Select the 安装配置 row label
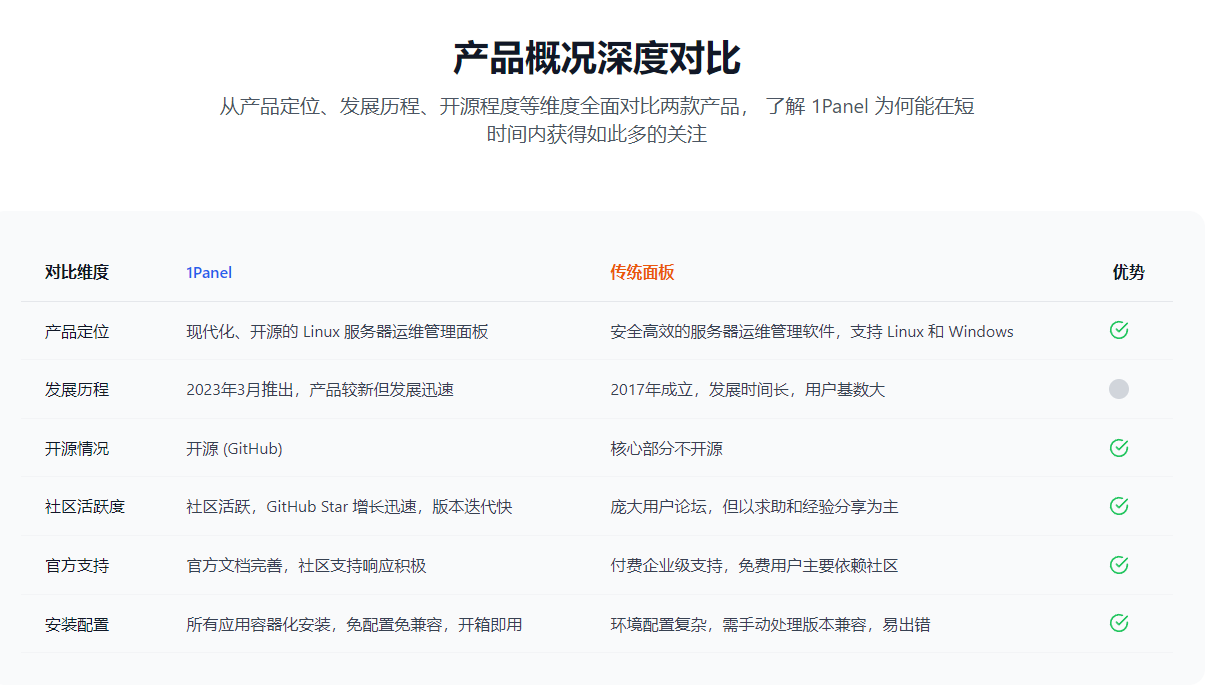1225x687 pixels. tap(77, 625)
